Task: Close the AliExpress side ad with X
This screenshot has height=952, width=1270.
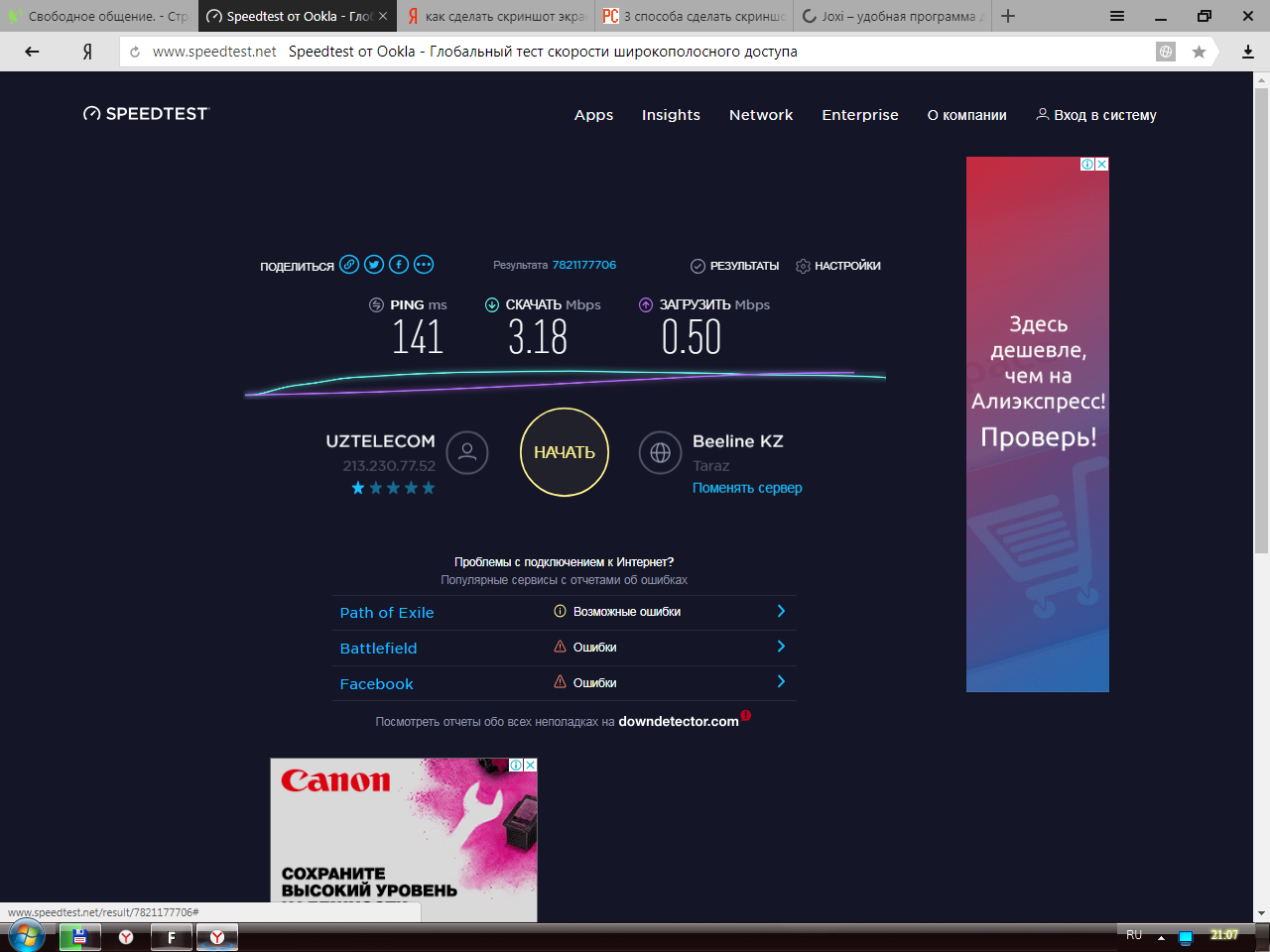Action: pyautogui.click(x=1101, y=164)
